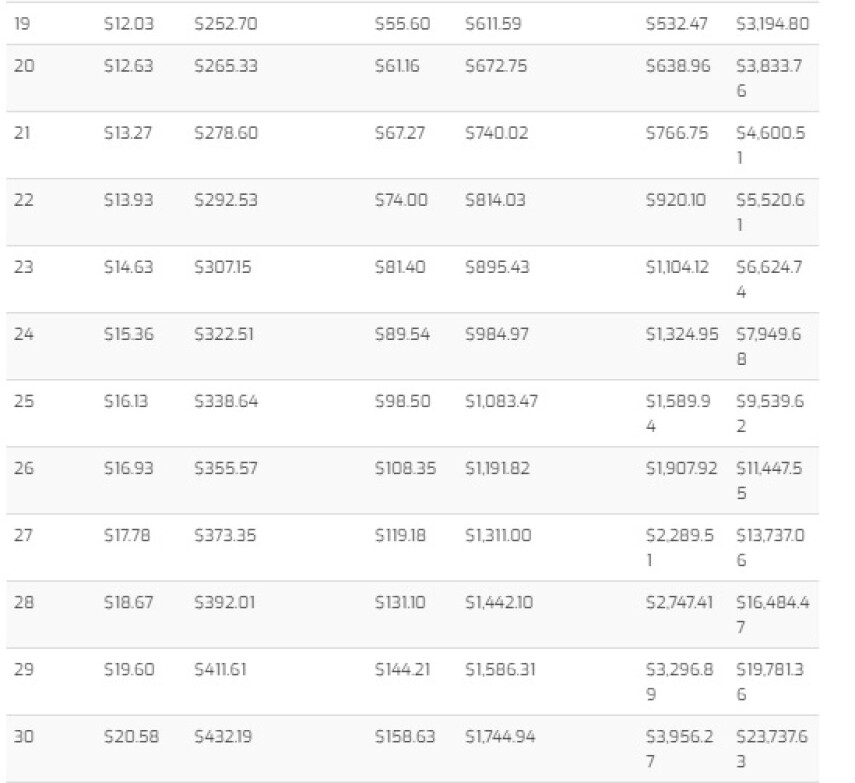Select the $766.75 value in row 21
855x783 pixels.
coord(677,133)
